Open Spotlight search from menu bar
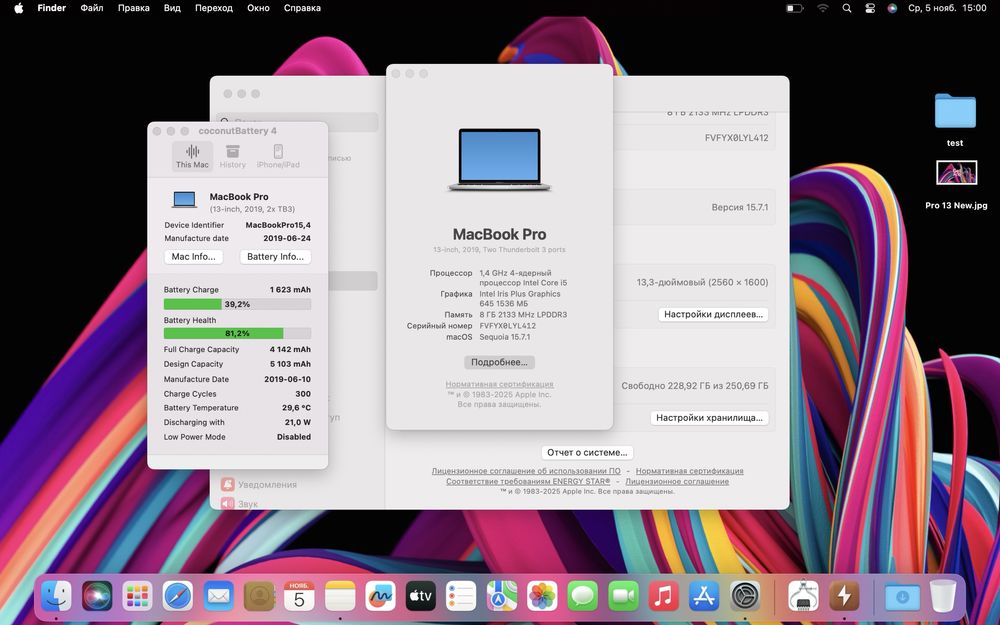Image resolution: width=1000 pixels, height=625 pixels. pyautogui.click(x=847, y=8)
